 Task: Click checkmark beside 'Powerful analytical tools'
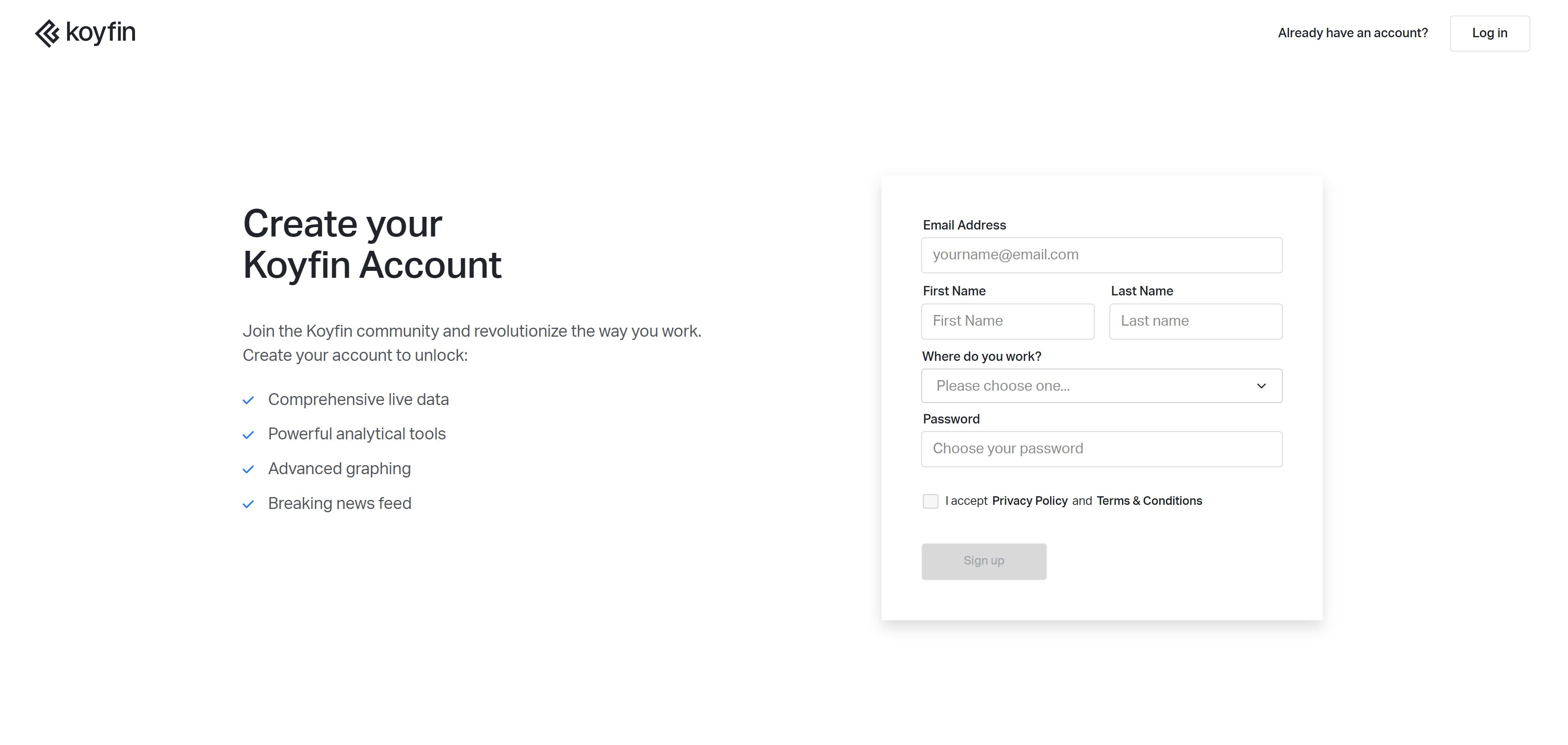coord(248,435)
